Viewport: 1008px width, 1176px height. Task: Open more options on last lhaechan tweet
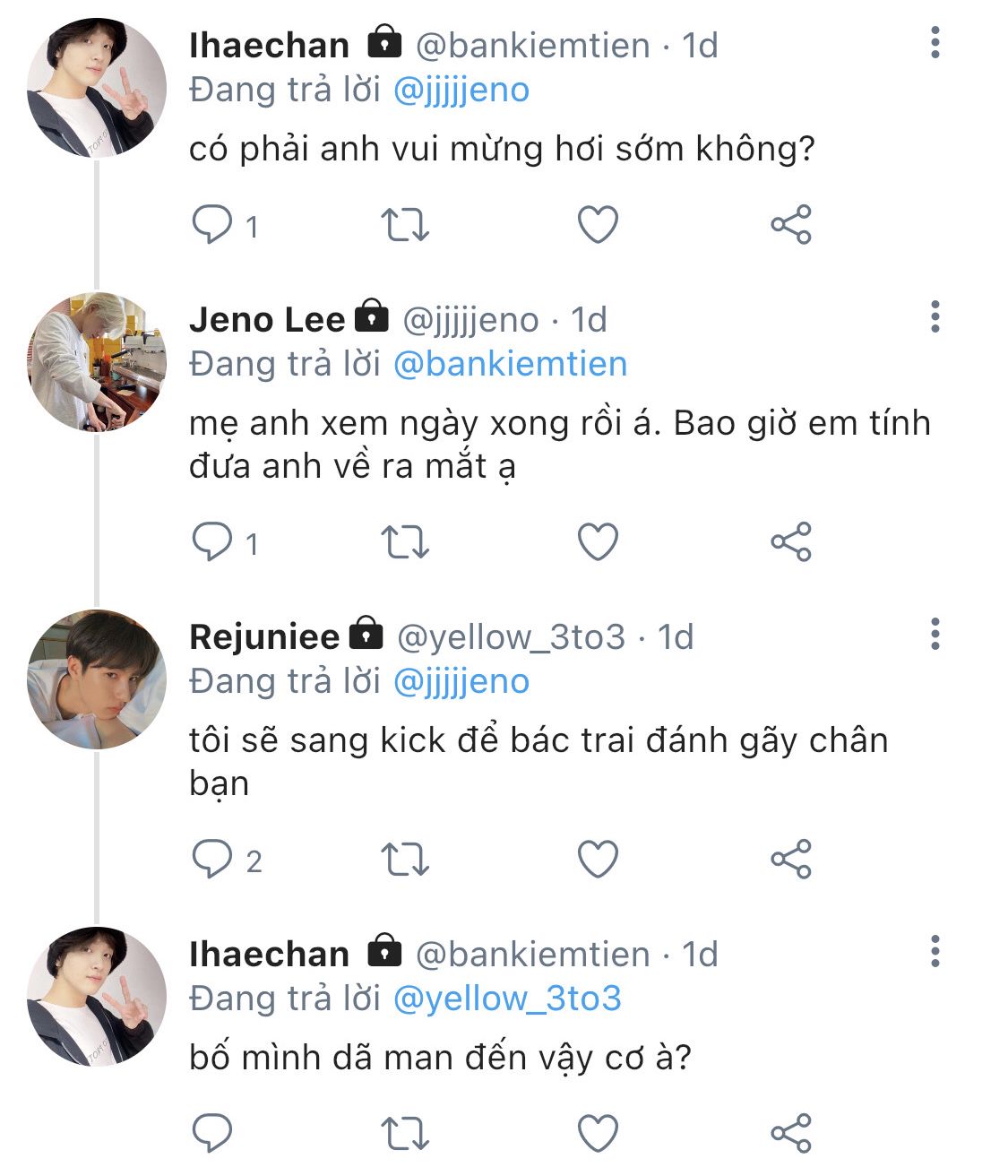(x=935, y=952)
